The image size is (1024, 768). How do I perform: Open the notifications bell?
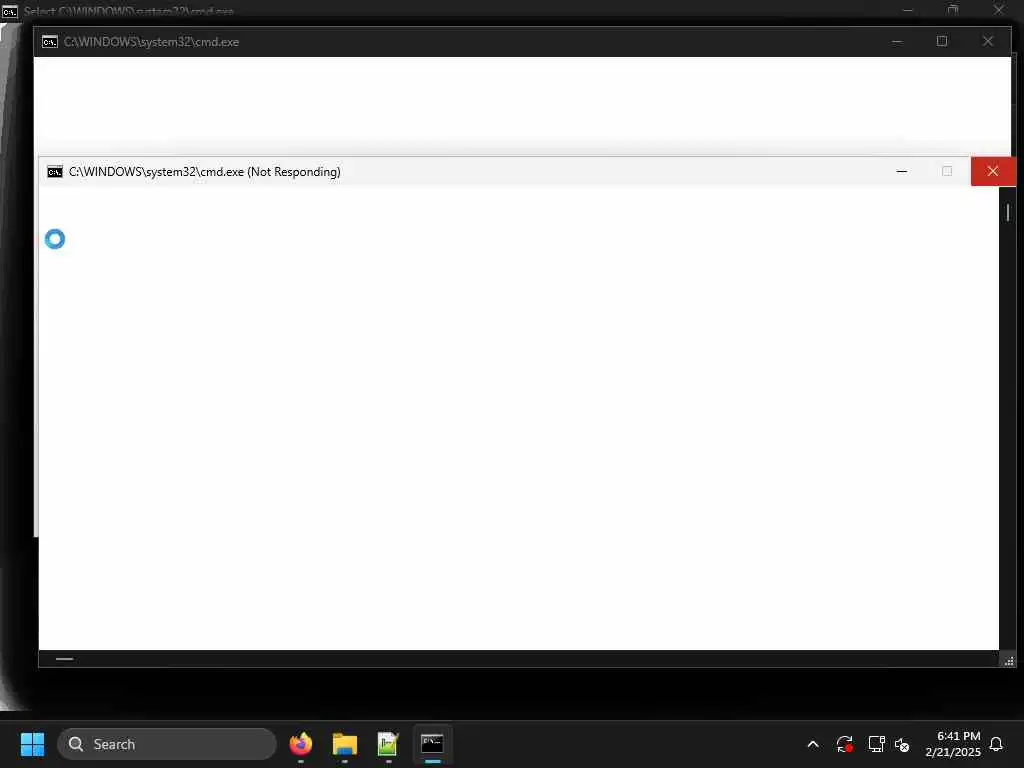click(997, 744)
